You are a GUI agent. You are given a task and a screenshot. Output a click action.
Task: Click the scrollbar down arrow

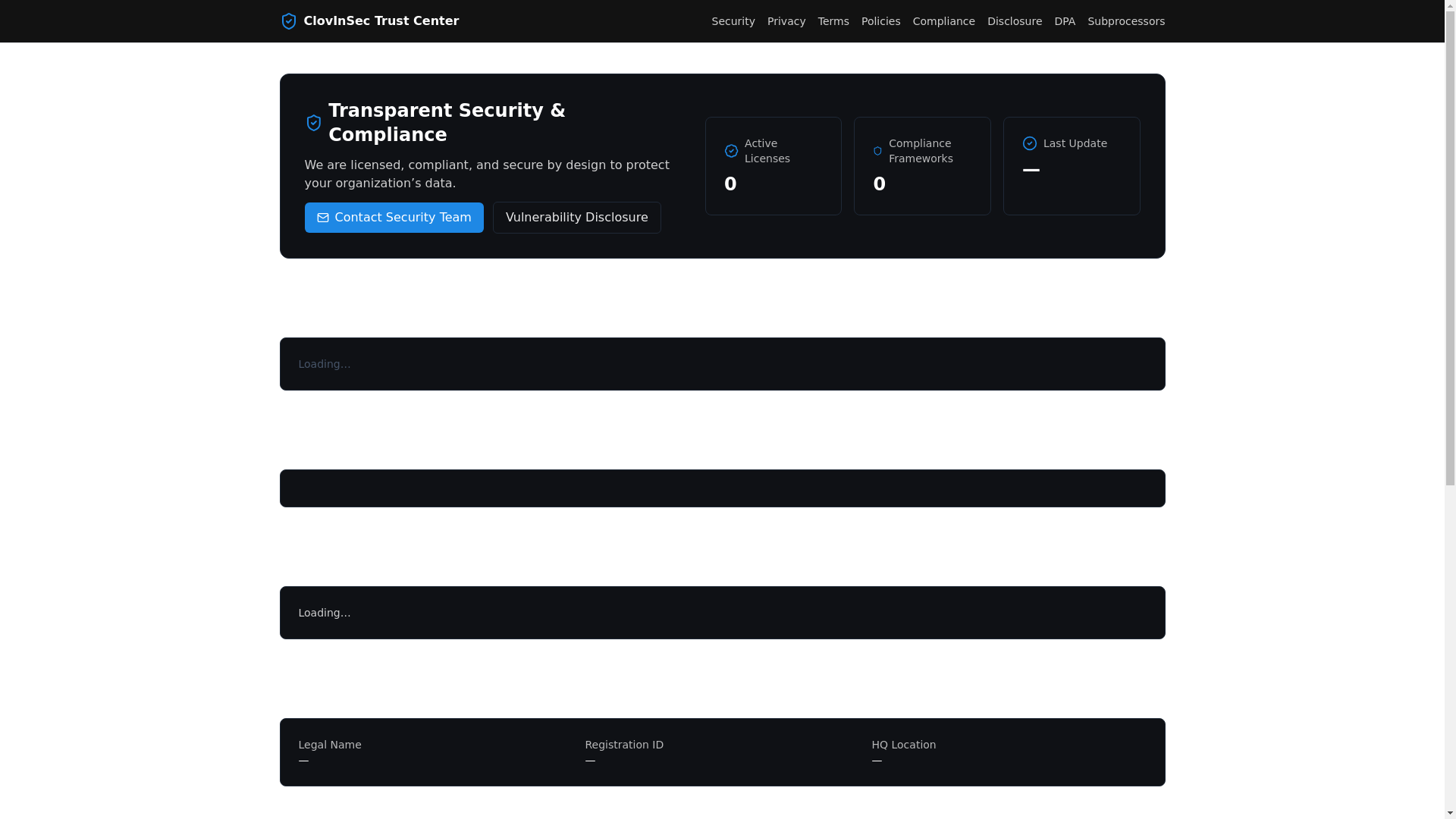pyautogui.click(x=1450, y=813)
